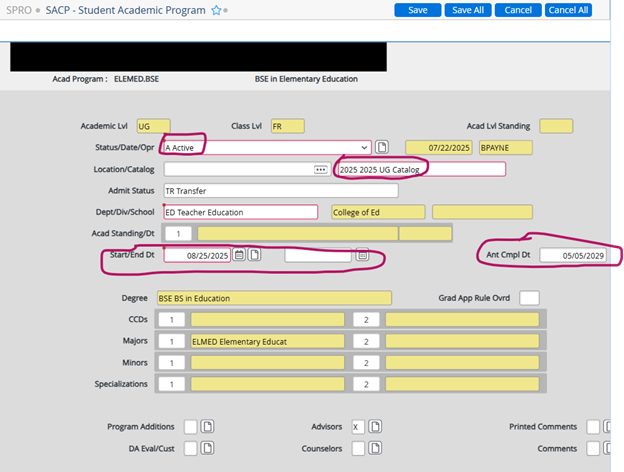Open the calendar picker for the Start date
This screenshot has width=624, height=472.
tap(239, 255)
